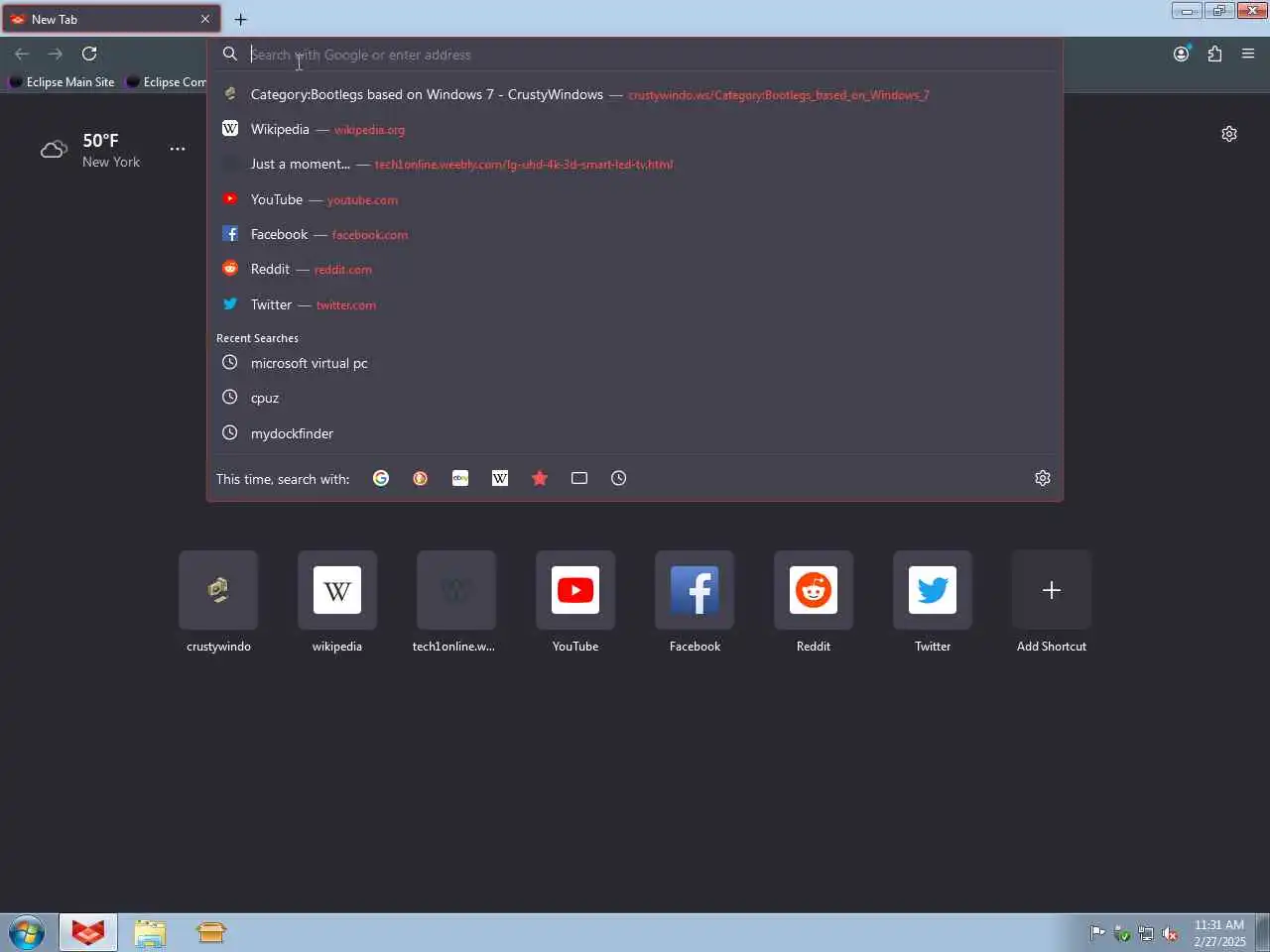
Task: Open the 50°F New York weather
Action: click(91, 151)
